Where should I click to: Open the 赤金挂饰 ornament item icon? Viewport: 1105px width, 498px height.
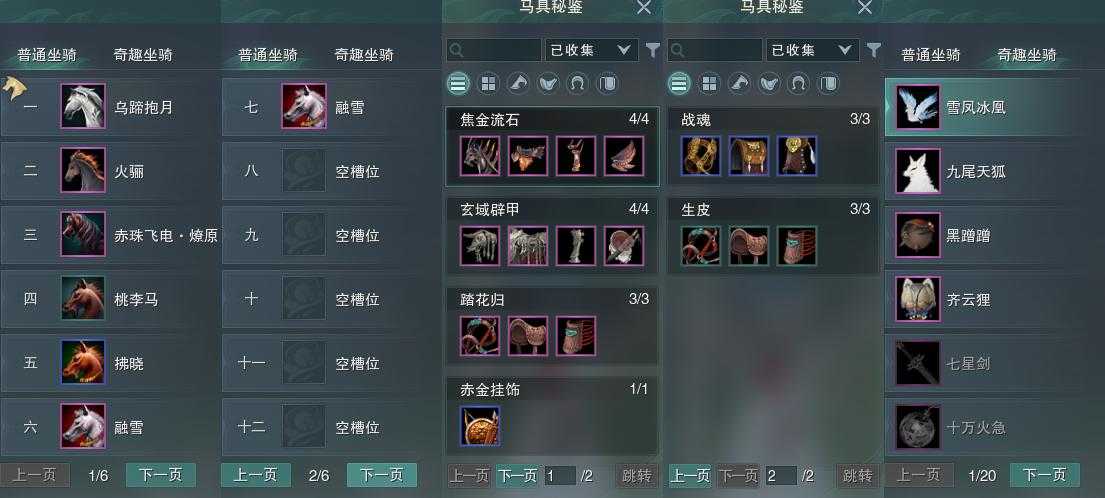480,426
